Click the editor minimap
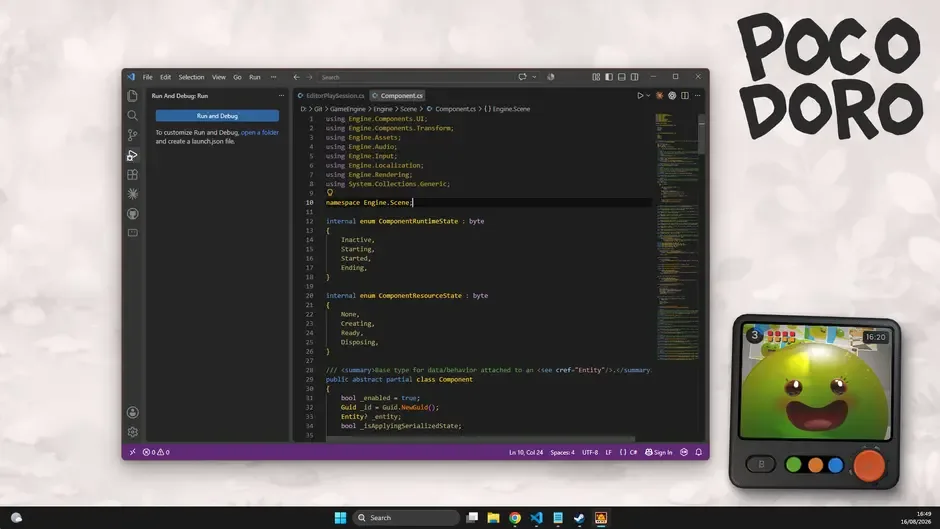Viewport: 940px width, 529px height. pos(676,237)
